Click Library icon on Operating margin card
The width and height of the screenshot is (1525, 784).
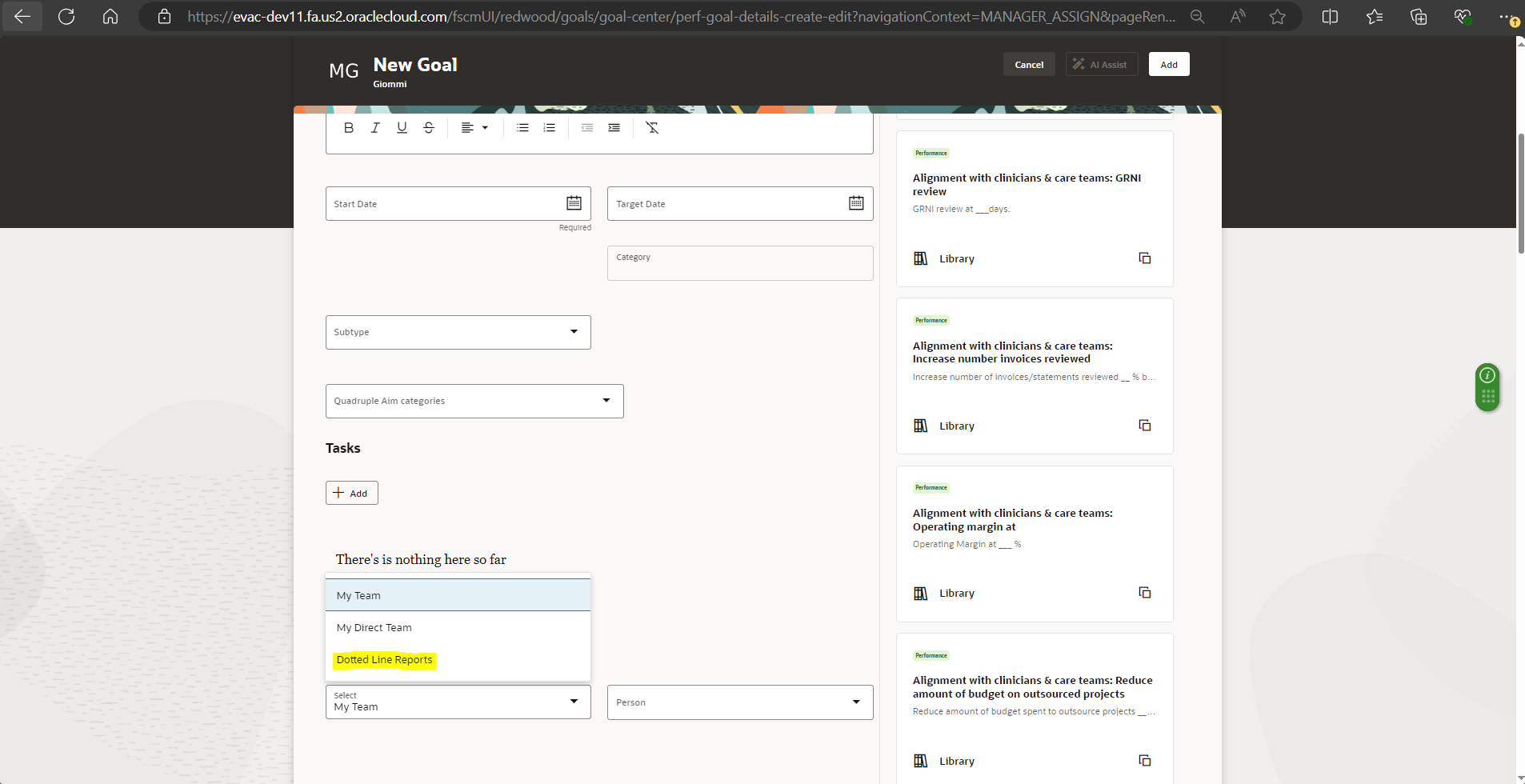click(921, 594)
